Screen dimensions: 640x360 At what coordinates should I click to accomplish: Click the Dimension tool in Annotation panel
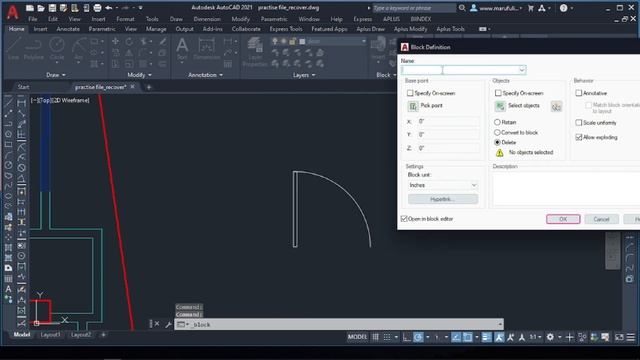(207, 49)
